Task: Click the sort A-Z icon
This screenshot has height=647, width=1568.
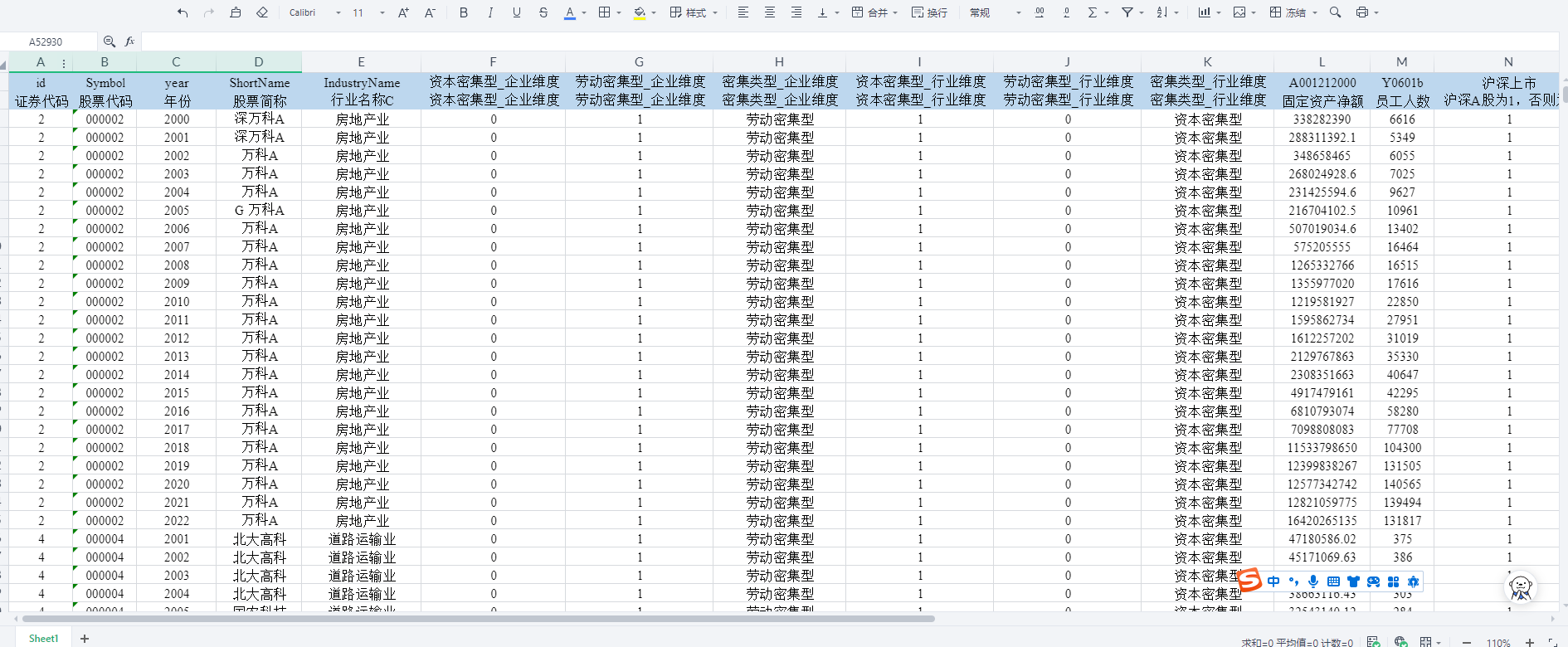Action: coord(1162,12)
